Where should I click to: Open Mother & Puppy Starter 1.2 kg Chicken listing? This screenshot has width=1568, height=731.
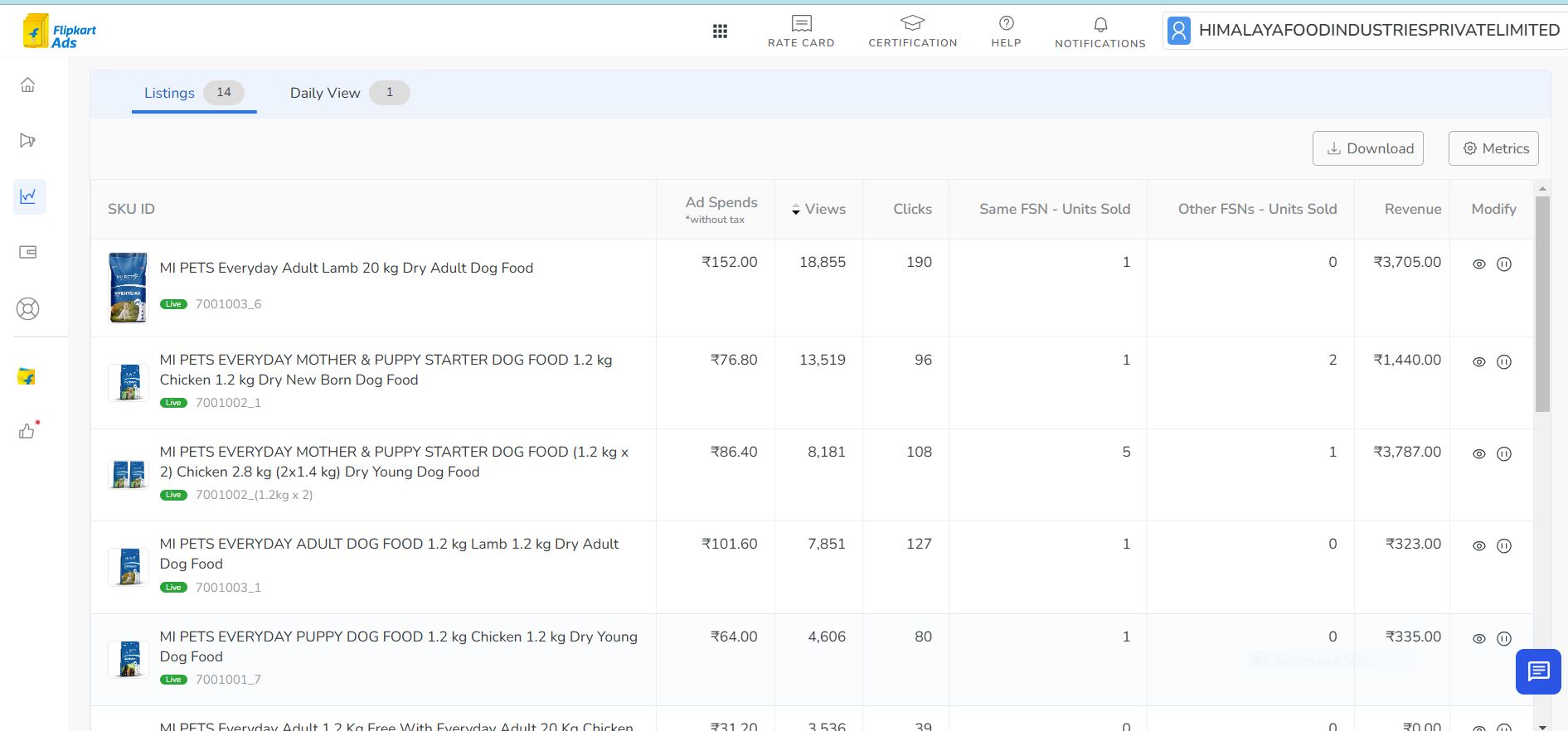click(386, 370)
